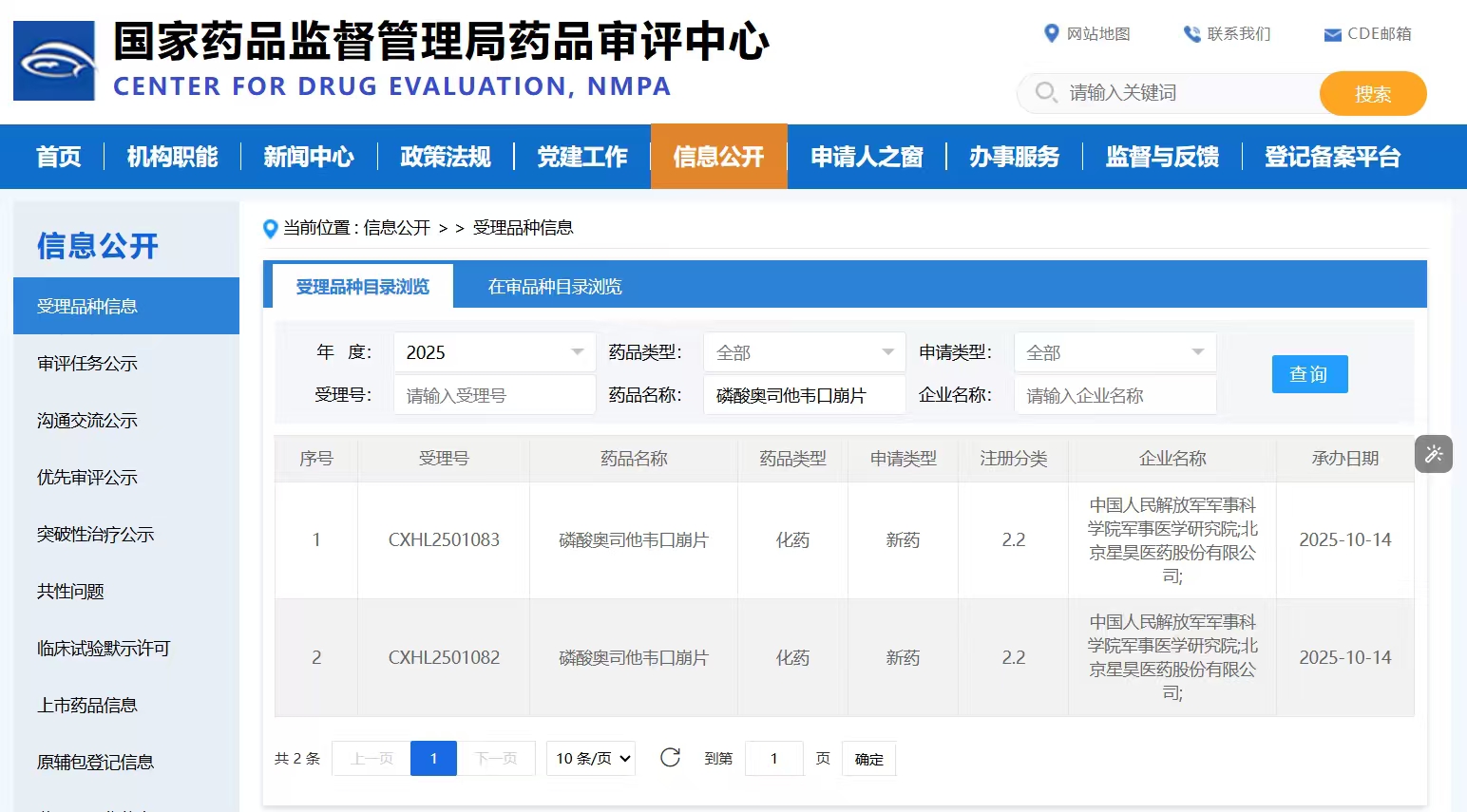Click breadcrumb 受理品种信息 text
The image size is (1467, 812).
[x=524, y=228]
